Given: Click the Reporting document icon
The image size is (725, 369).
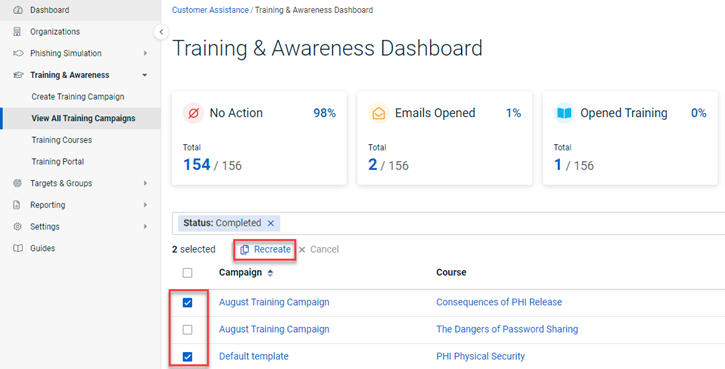Looking at the screenshot, I should click(17, 205).
